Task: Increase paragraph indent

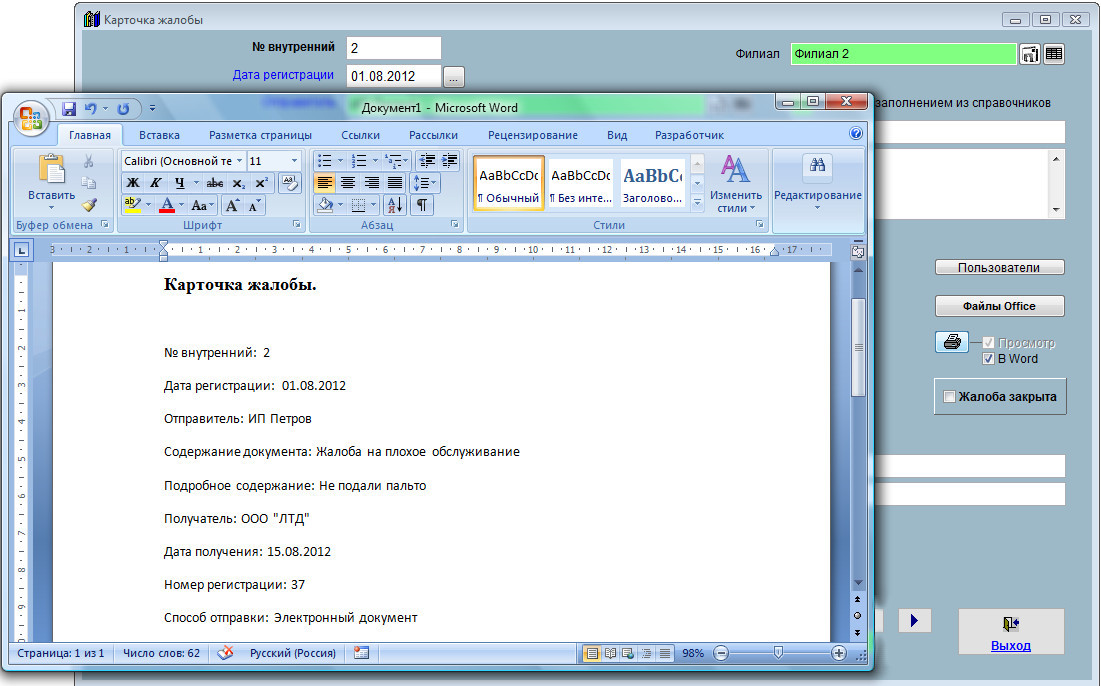Action: coord(449,161)
